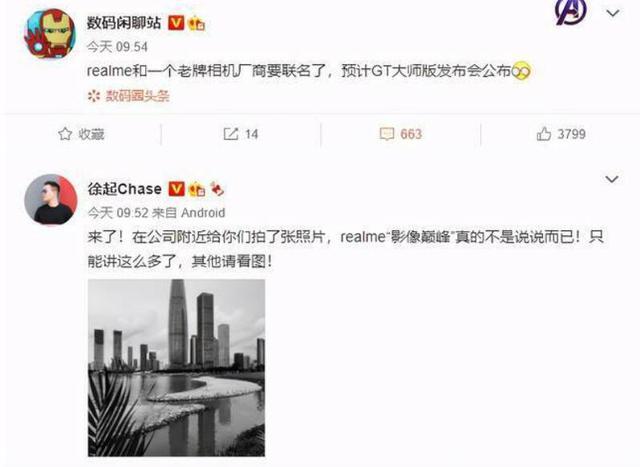Click the orange V verified badge beside 数码闲聊站

pos(176,23)
